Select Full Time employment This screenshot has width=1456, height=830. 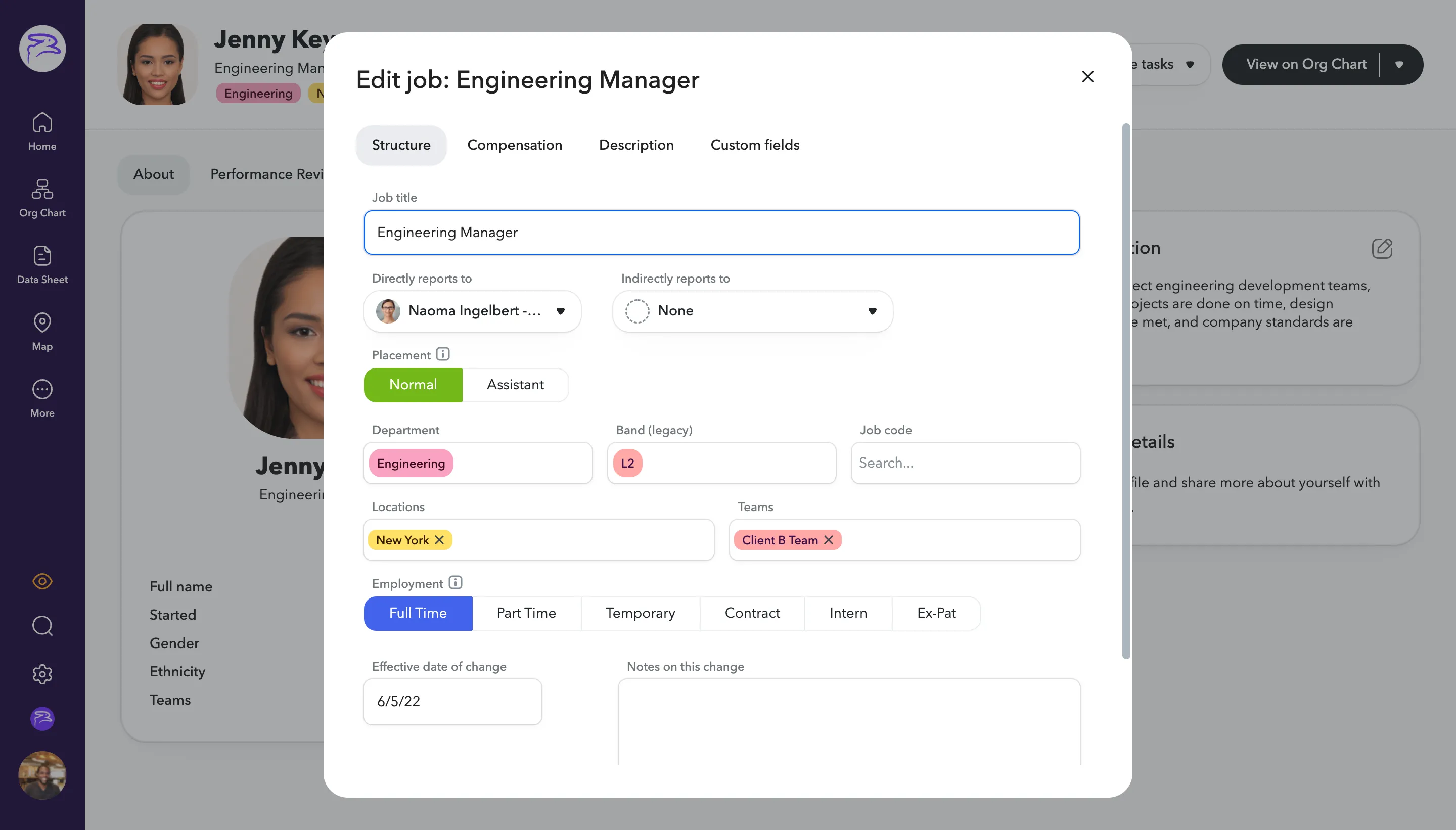pos(418,613)
